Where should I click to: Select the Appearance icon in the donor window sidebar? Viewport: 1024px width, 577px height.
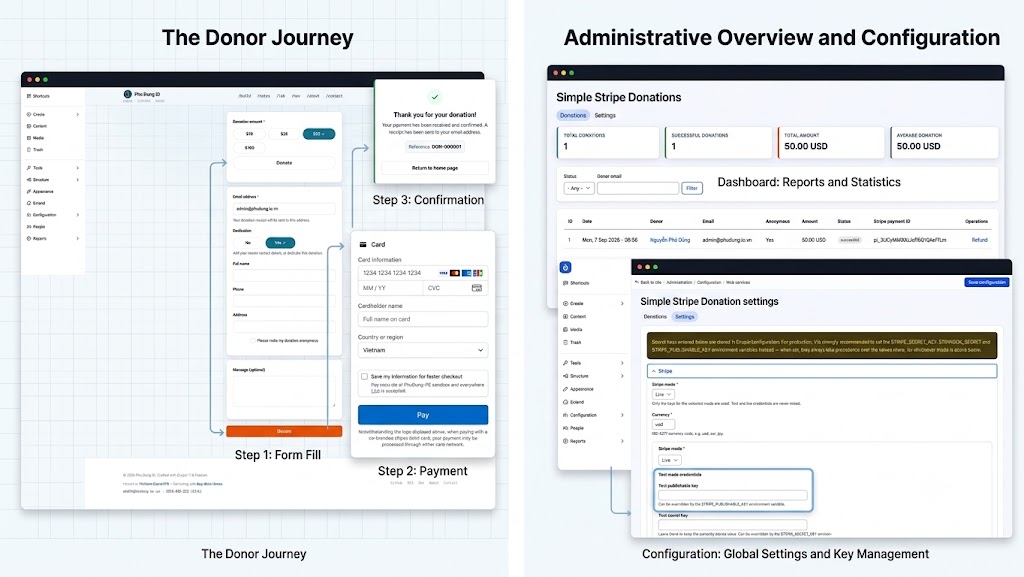click(x=29, y=191)
